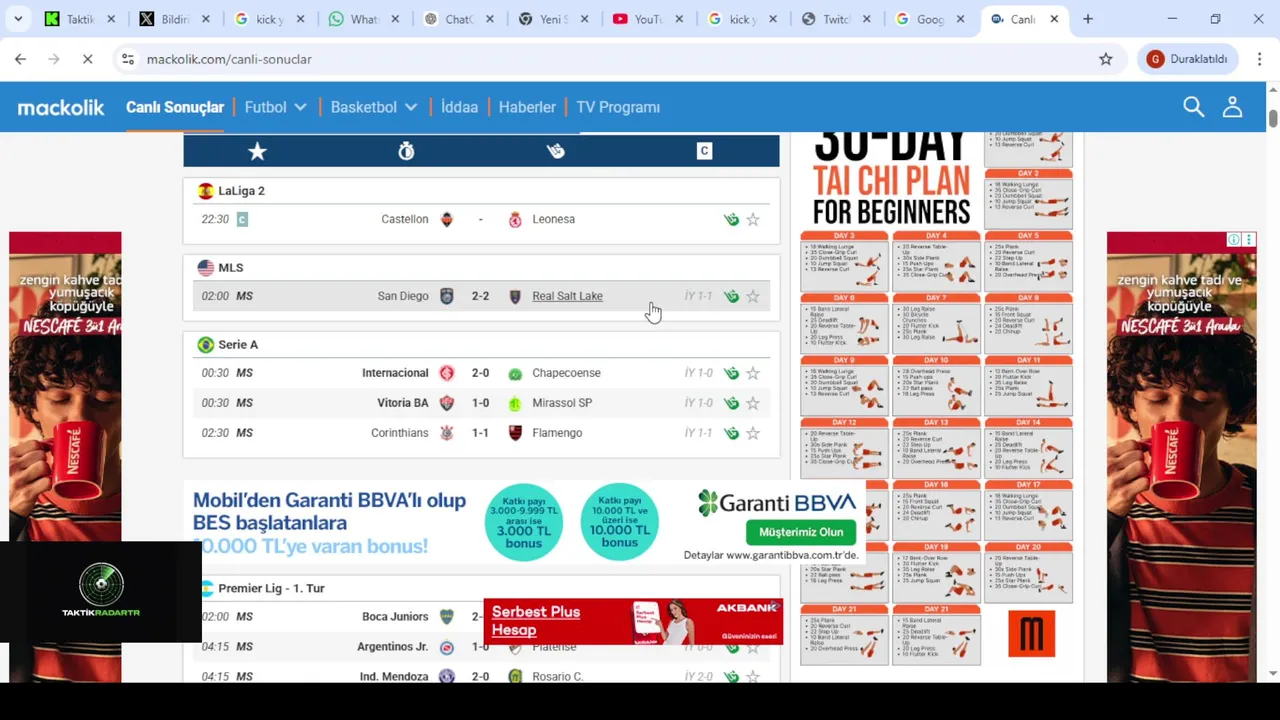Open the Real Salt Lake team link
The image size is (1280, 720).
pos(567,296)
